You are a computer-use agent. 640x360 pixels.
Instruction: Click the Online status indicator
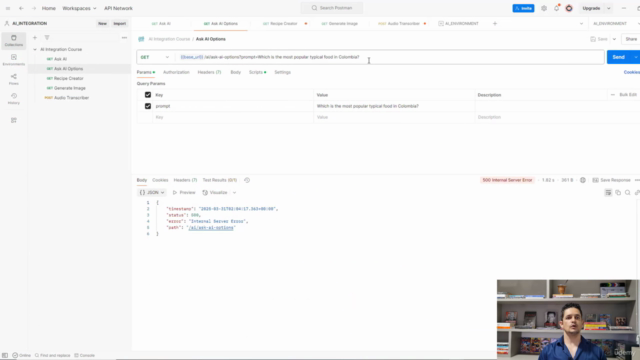(x=22, y=356)
